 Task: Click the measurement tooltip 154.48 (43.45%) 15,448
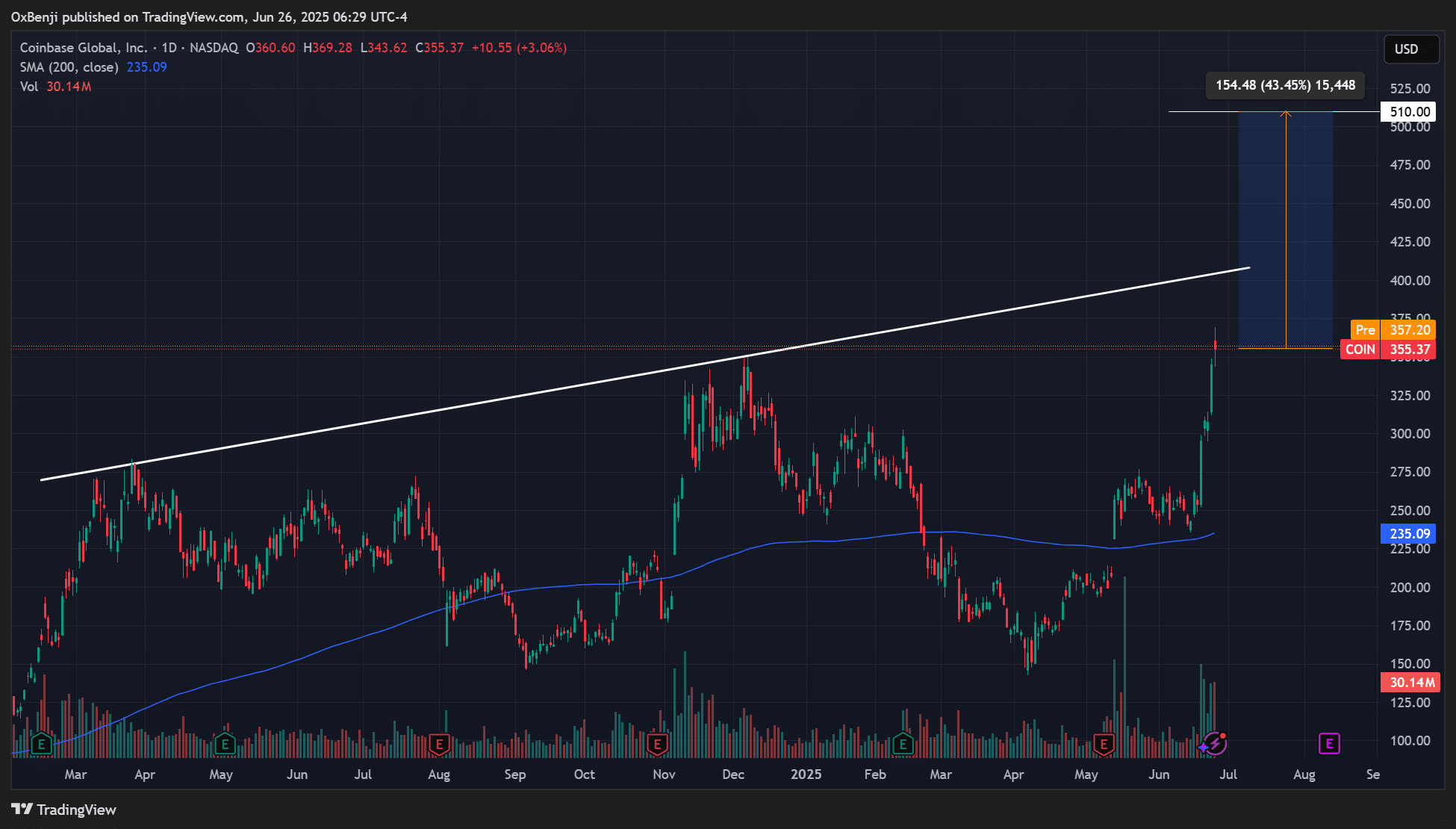pyautogui.click(x=1285, y=85)
